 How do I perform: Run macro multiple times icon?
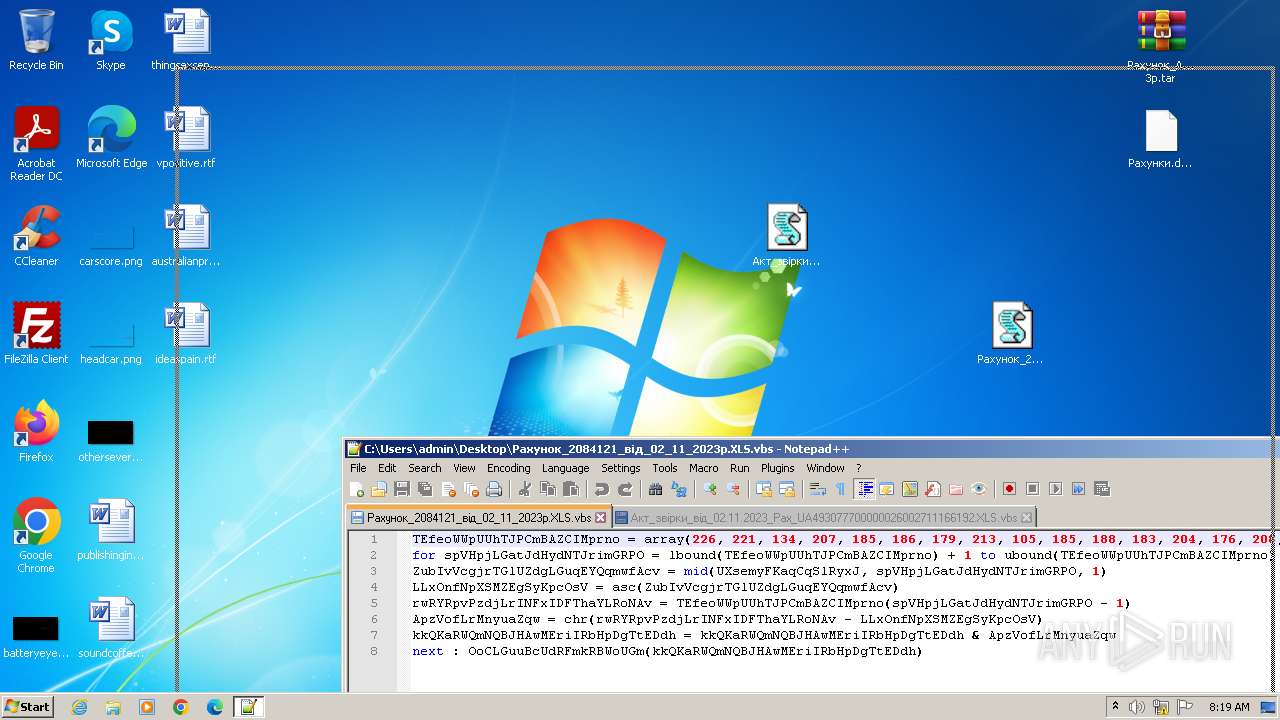1078,489
